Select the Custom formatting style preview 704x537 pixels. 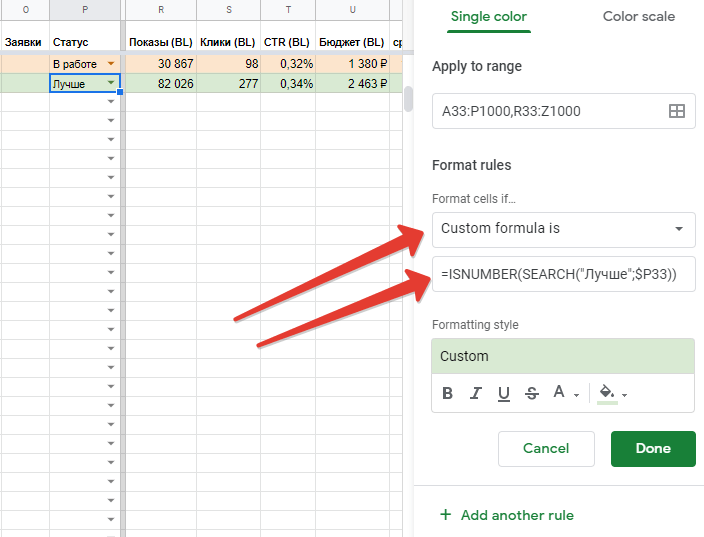click(x=563, y=356)
